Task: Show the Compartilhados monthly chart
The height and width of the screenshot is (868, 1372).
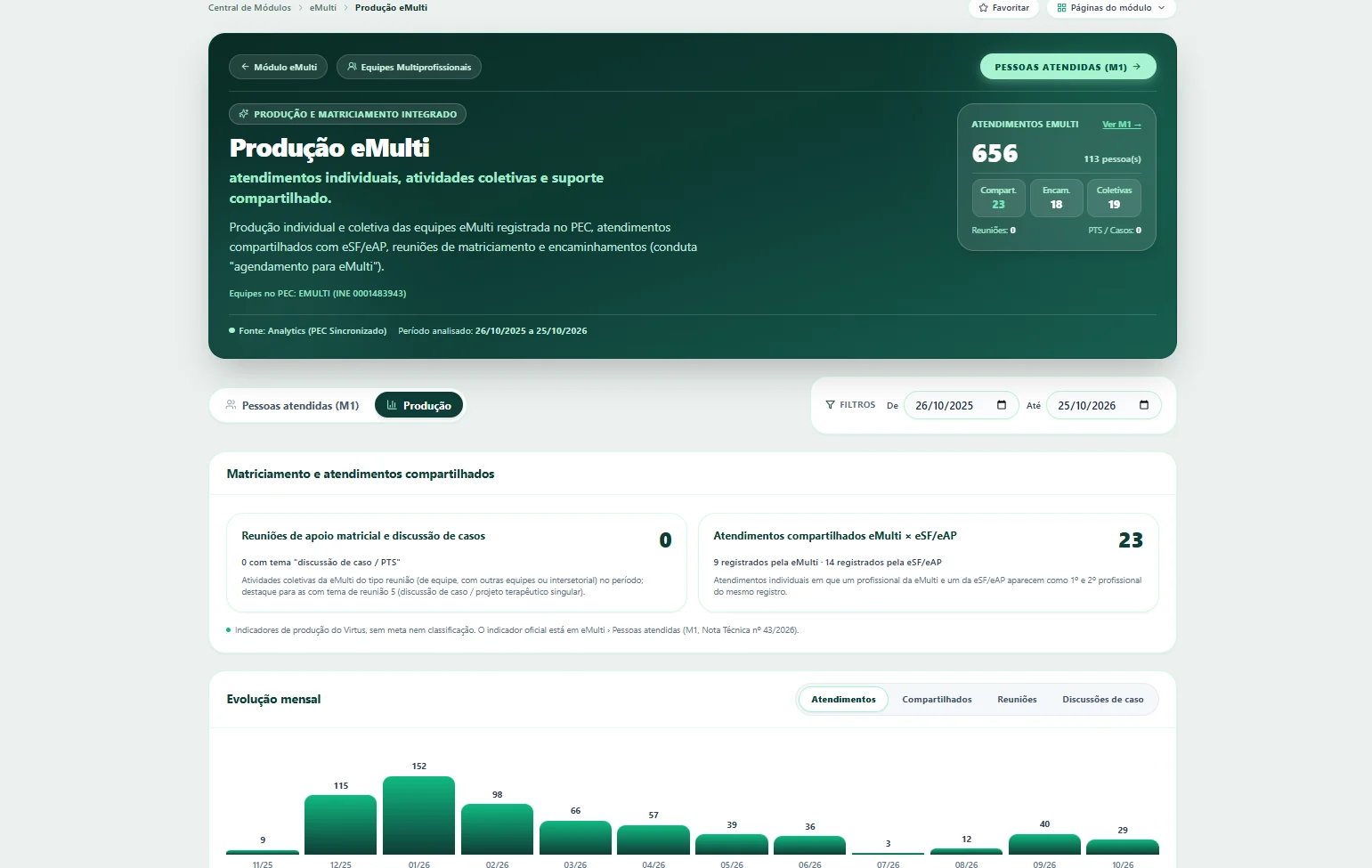Action: 937,700
